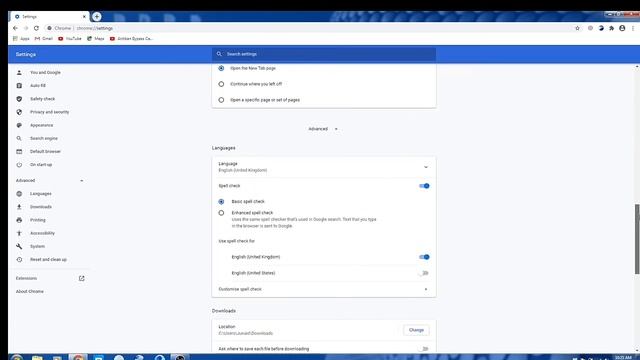640x360 pixels.
Task: Go to You and Google section
Action: point(45,72)
